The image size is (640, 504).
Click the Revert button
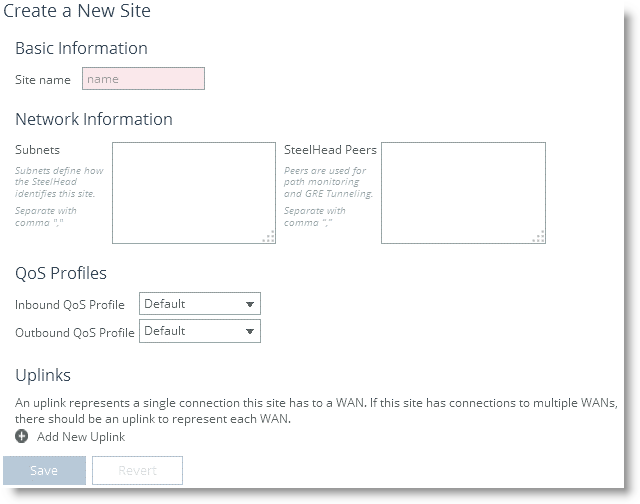click(x=138, y=471)
